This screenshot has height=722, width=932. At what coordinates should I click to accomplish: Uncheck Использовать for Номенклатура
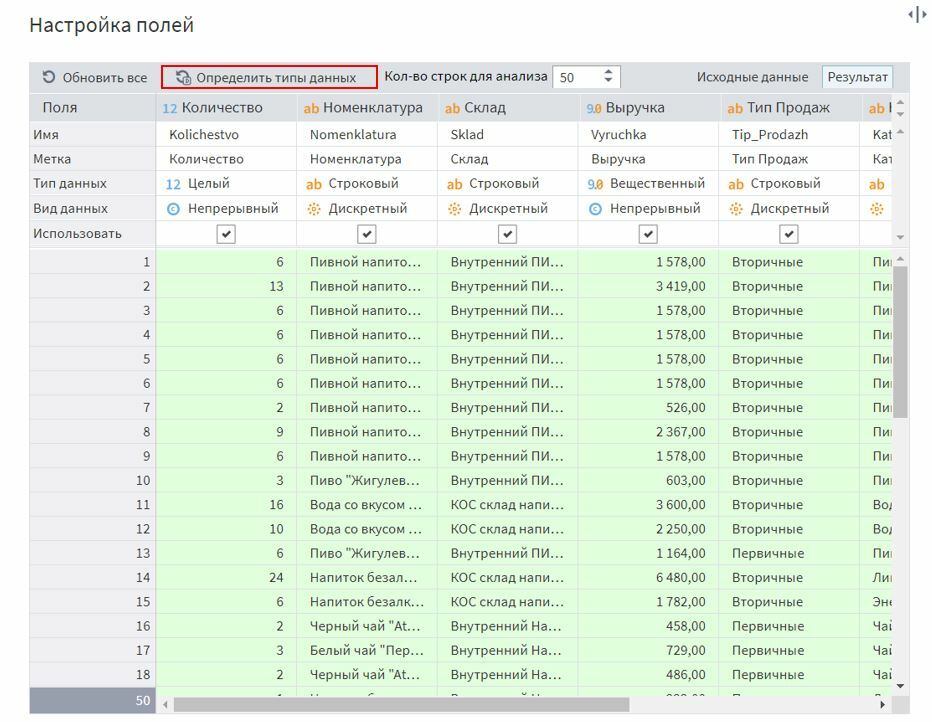367,234
